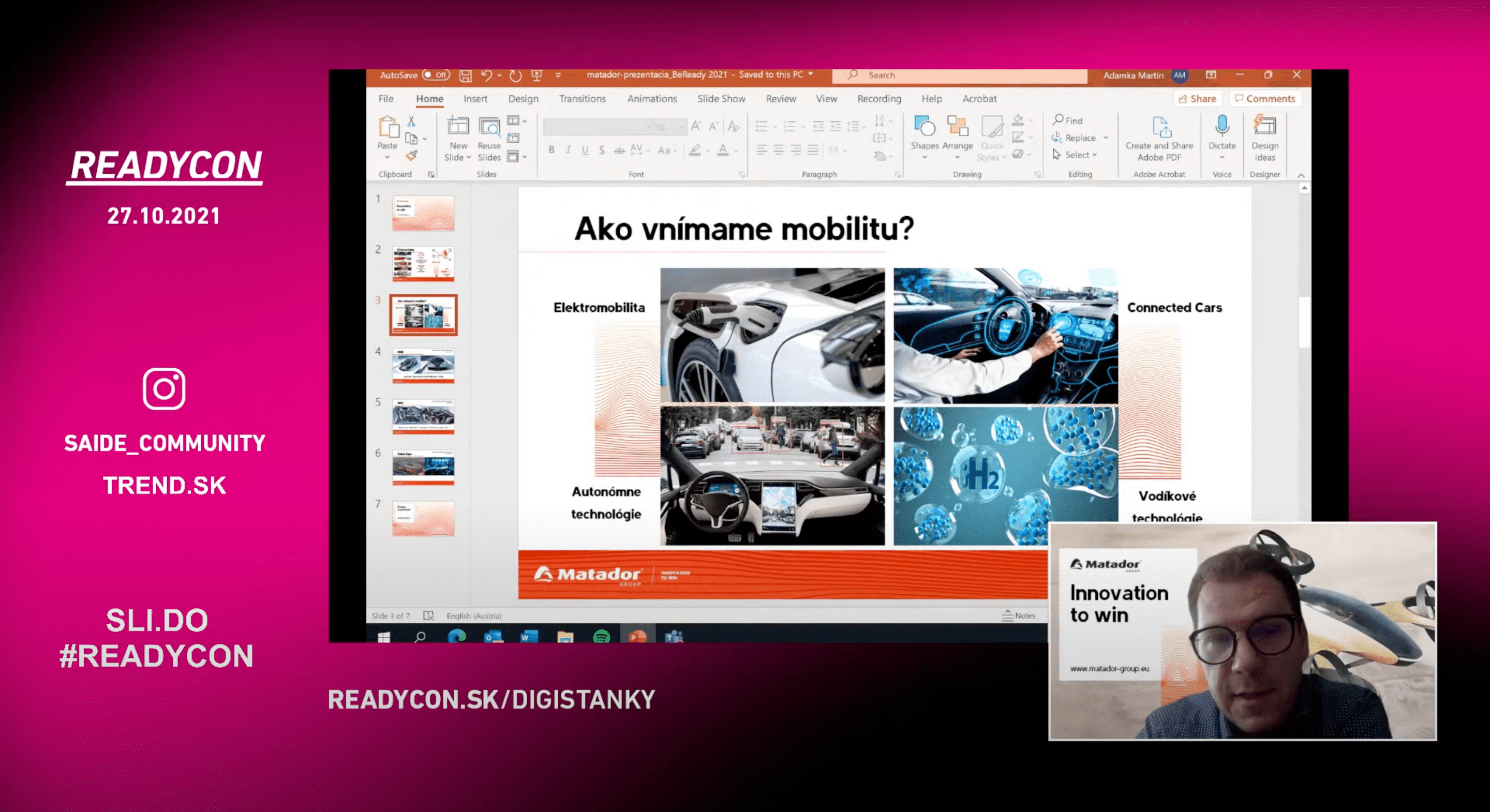Screen dimensions: 1490x812
Task: Click the Dictate microphone icon
Action: (x=1221, y=127)
